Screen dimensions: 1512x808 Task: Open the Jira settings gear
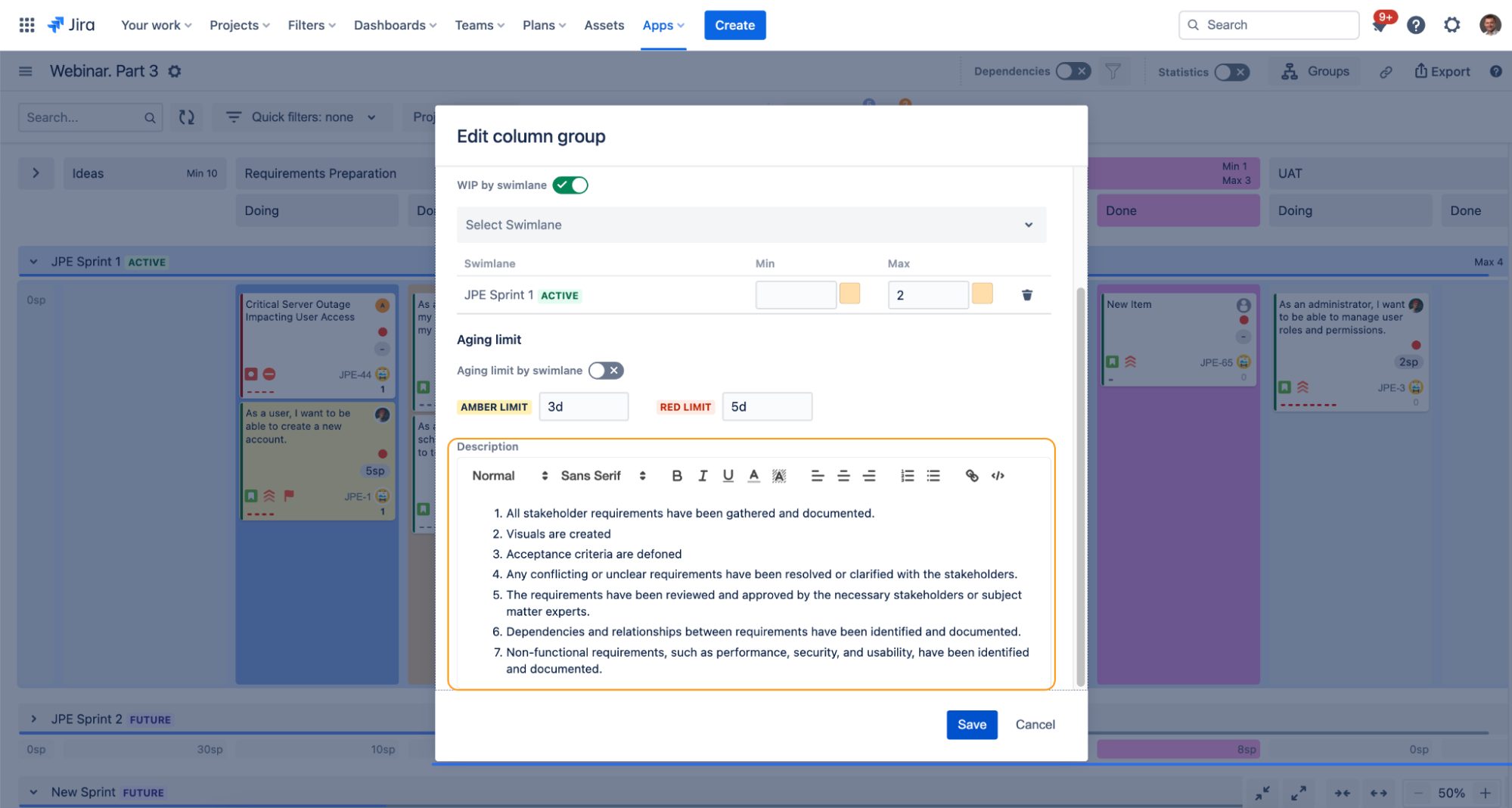[x=1451, y=25]
